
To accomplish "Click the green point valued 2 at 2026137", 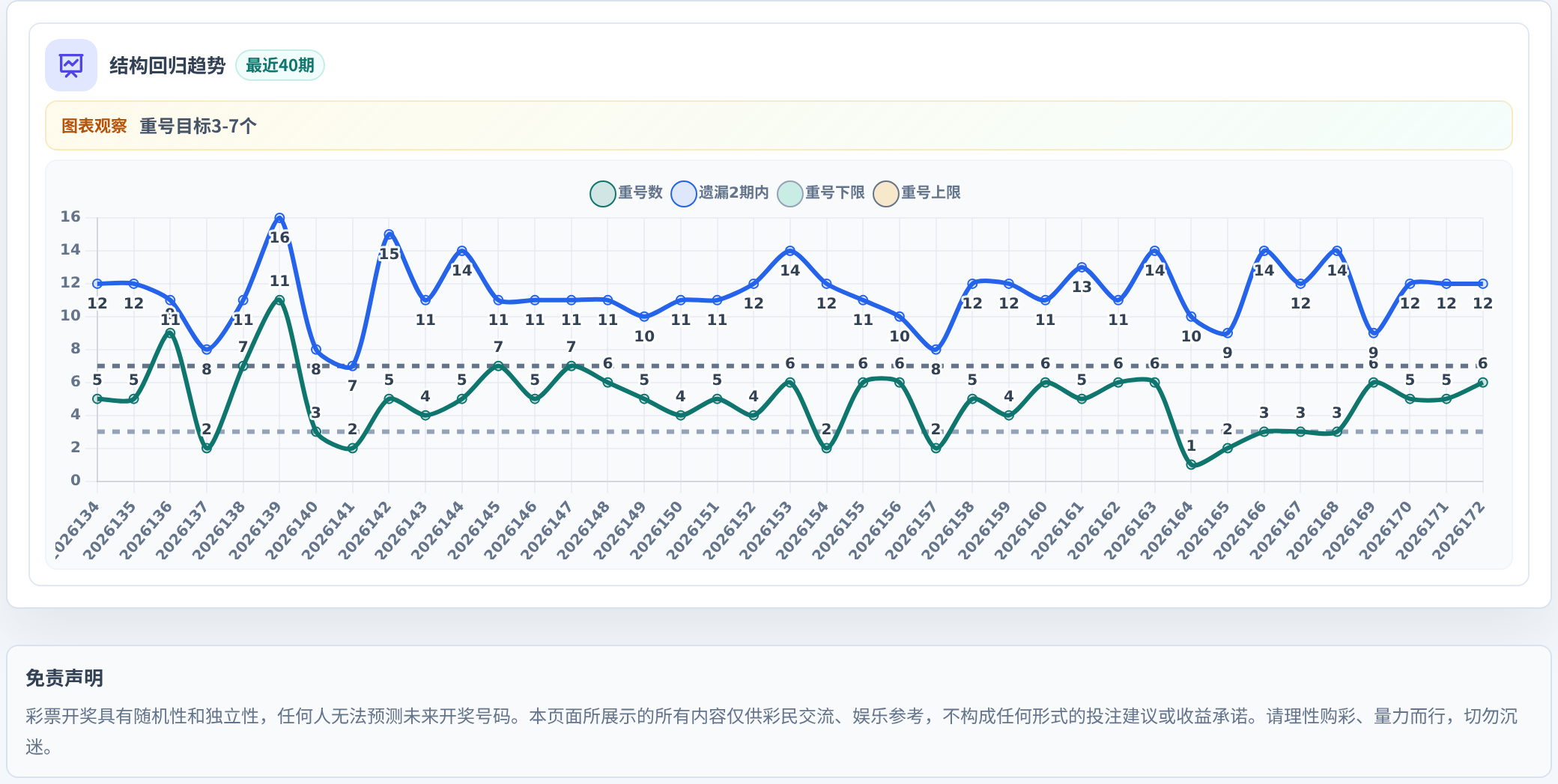I will tap(207, 449).
